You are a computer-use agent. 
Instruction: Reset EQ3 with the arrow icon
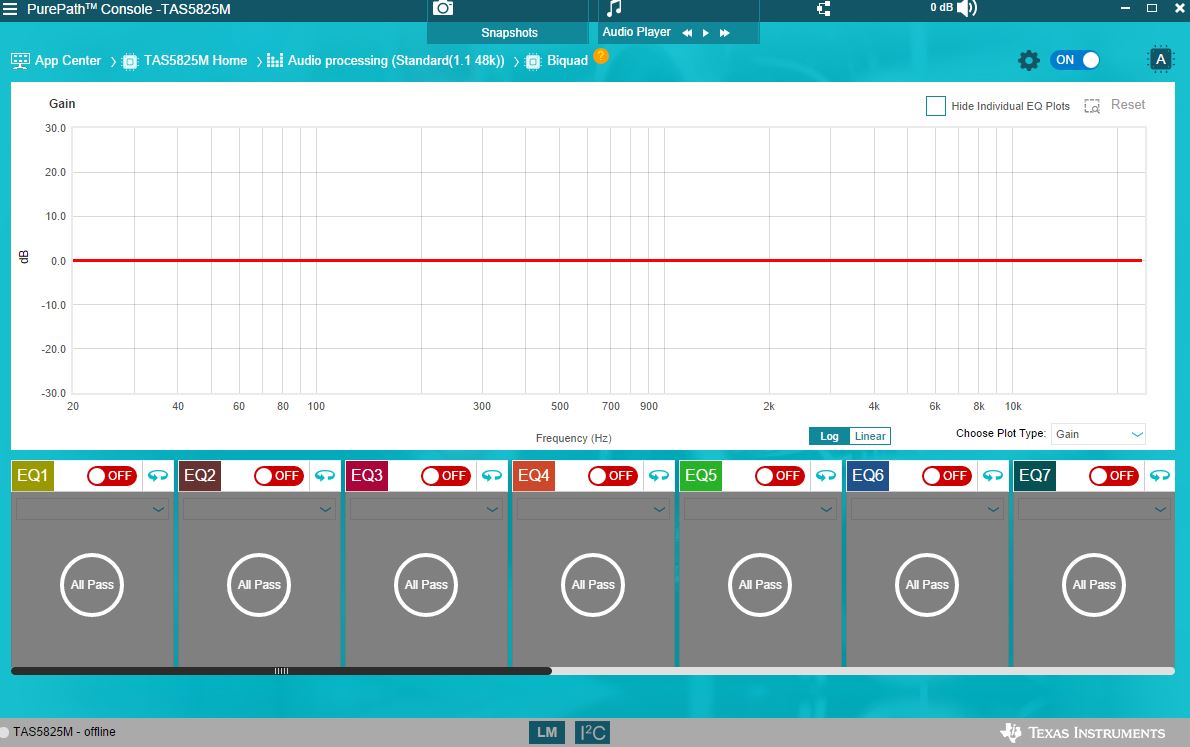click(492, 476)
